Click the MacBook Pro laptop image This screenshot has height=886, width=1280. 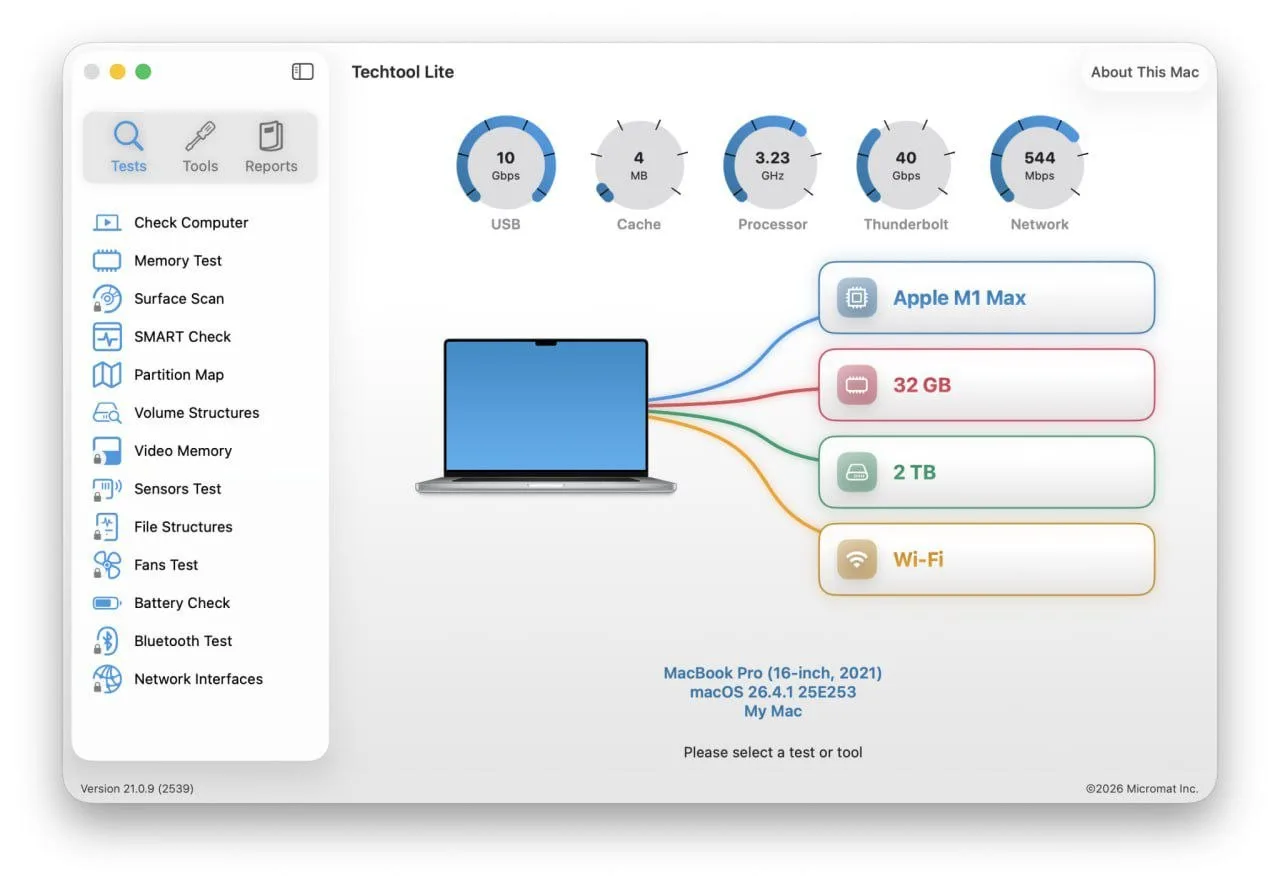(x=546, y=416)
